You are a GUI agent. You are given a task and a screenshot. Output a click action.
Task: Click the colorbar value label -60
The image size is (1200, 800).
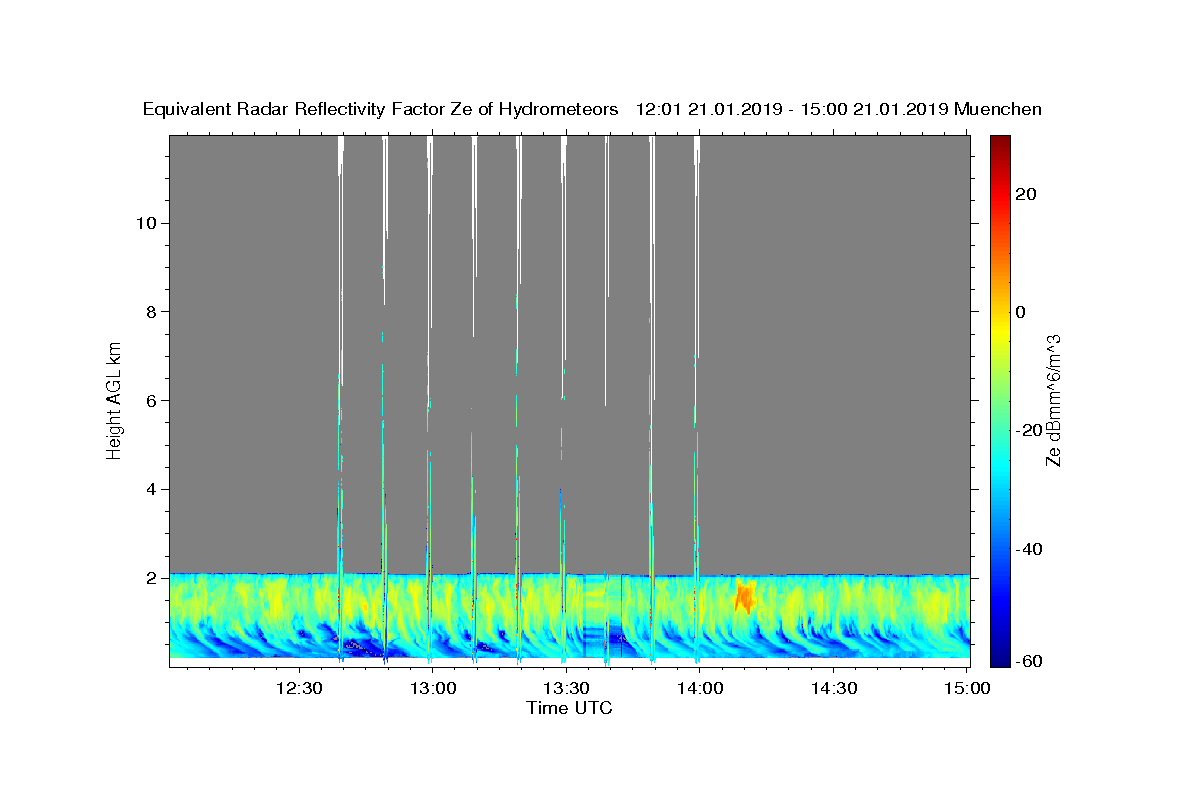tap(1029, 661)
